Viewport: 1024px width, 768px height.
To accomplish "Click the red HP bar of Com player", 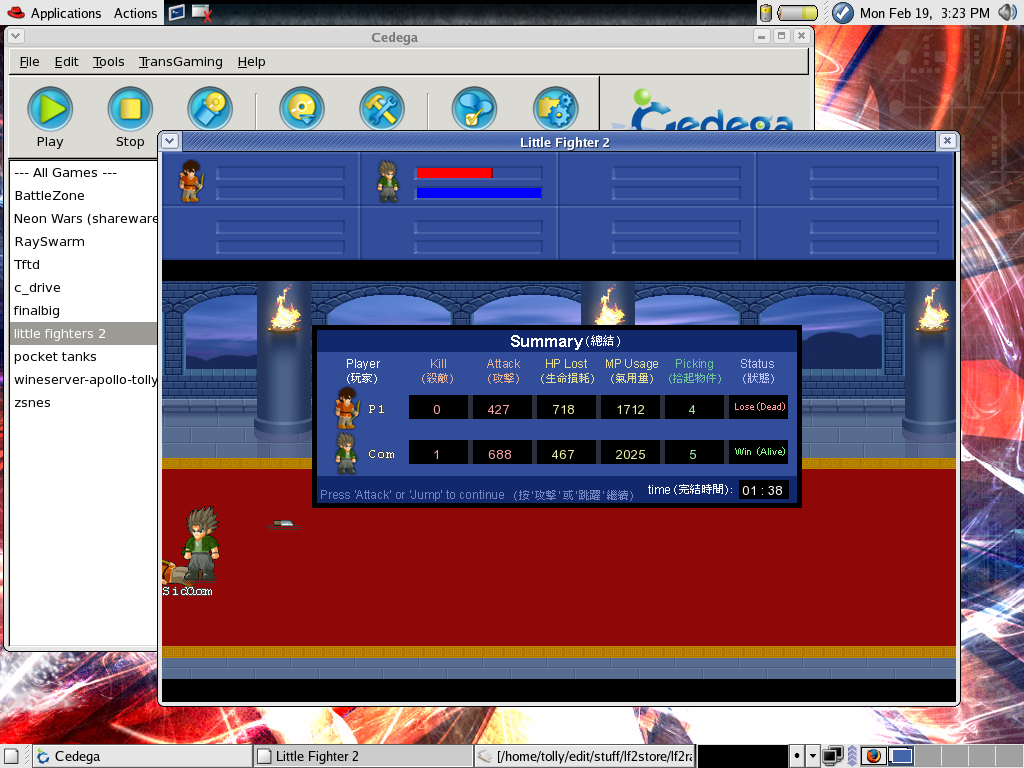I will pos(454,172).
